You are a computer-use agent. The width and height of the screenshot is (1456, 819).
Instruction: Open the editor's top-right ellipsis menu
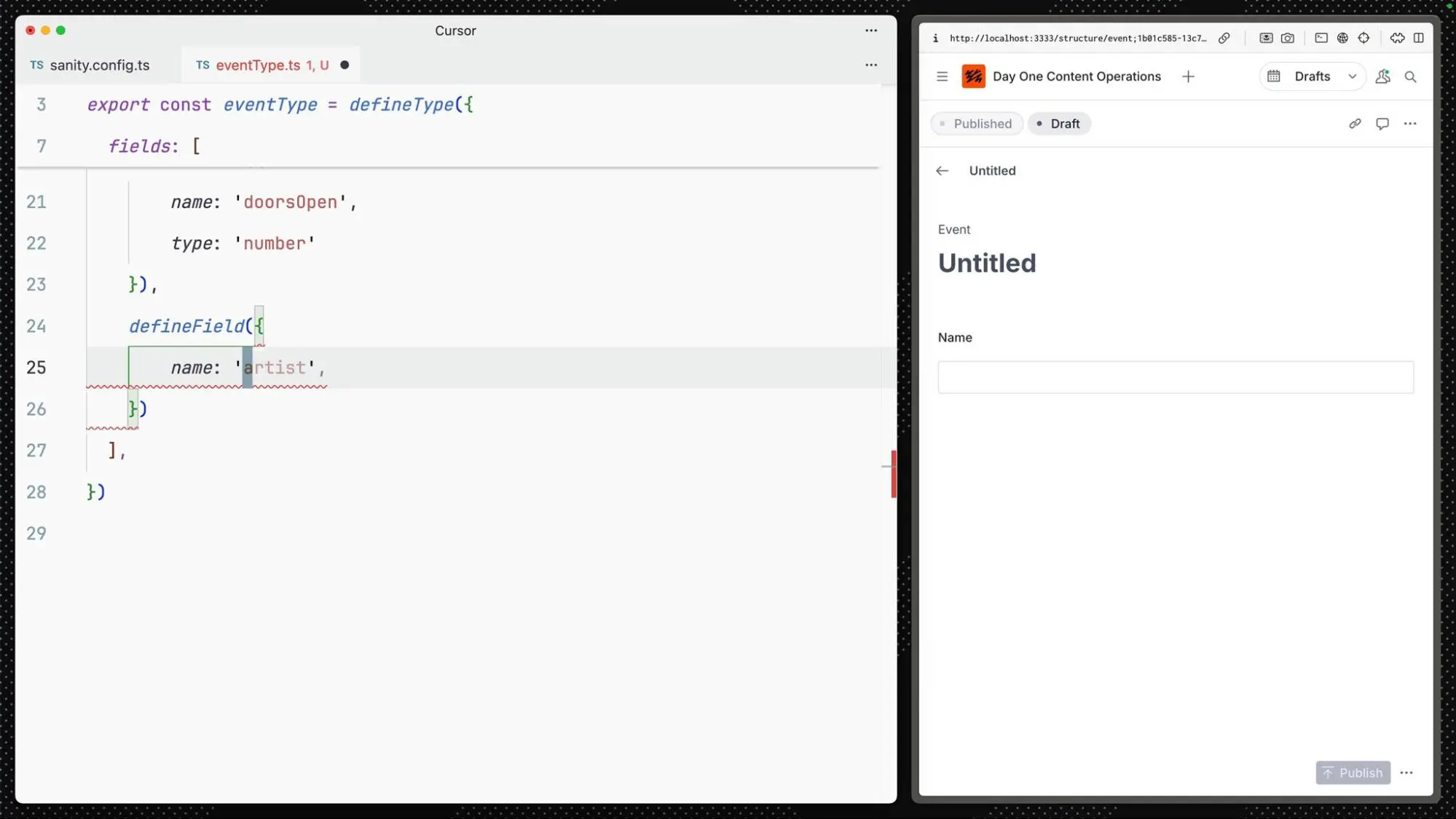870,31
